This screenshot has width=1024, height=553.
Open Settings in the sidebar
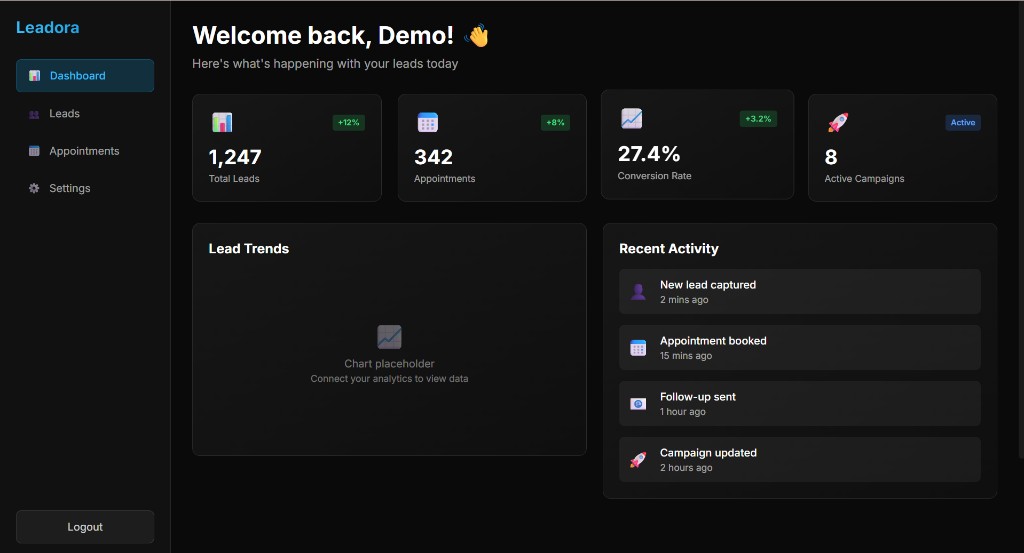[x=85, y=188]
